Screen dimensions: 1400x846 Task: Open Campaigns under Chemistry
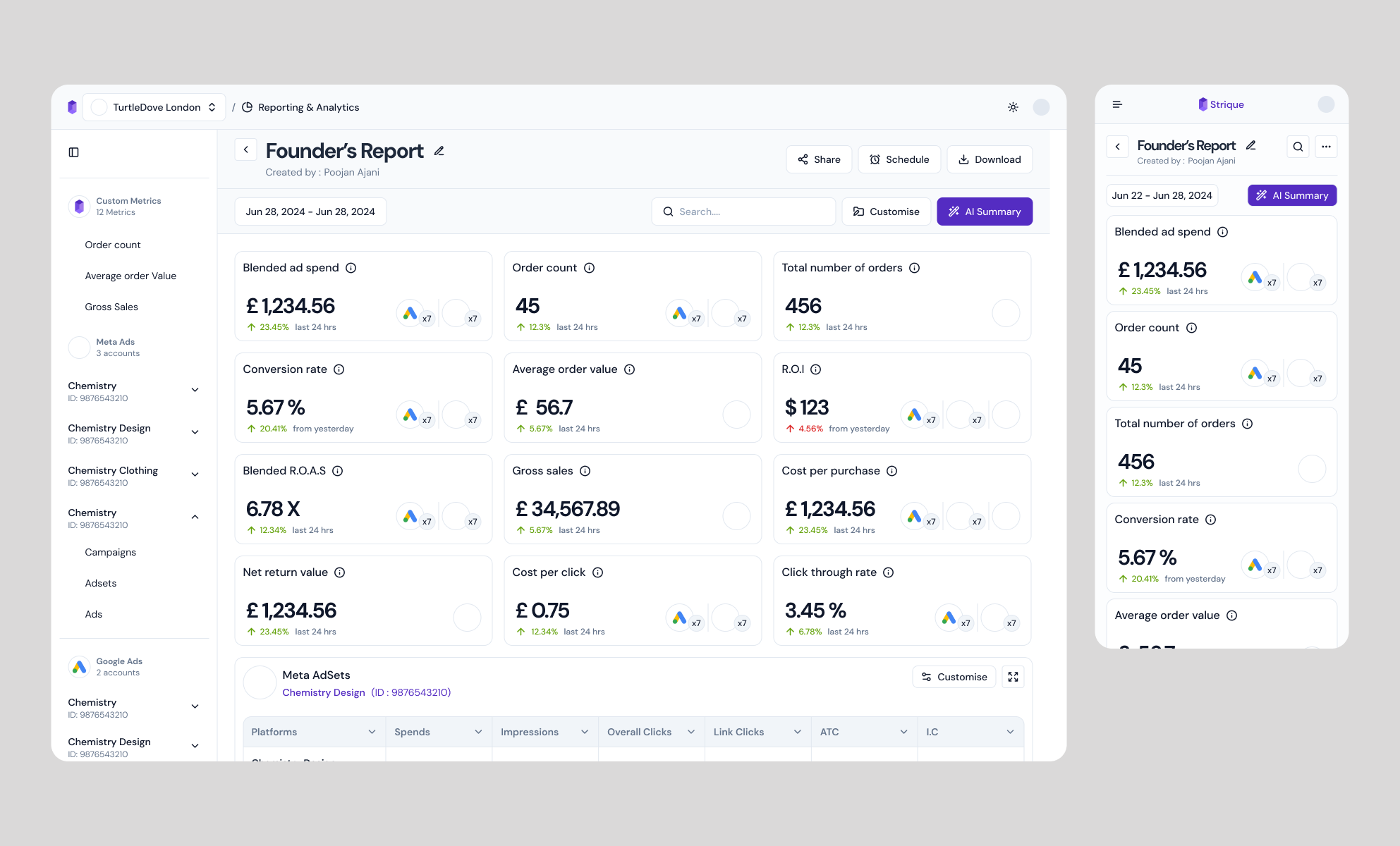111,552
